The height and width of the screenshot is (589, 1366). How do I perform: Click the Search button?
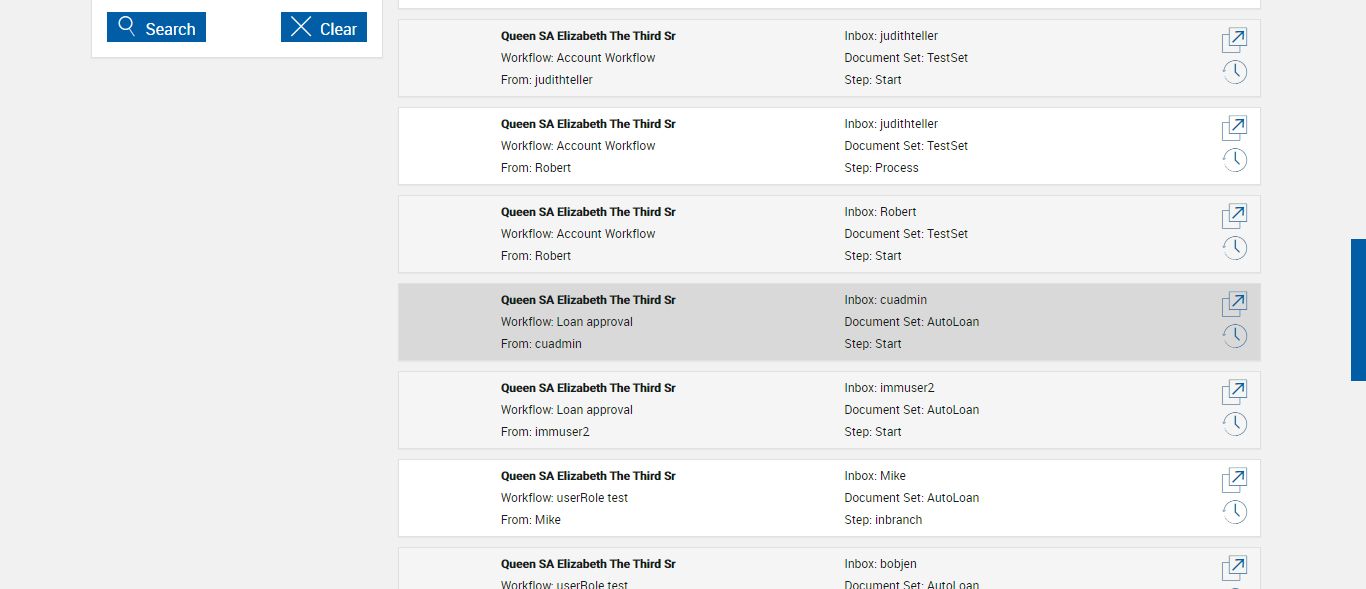click(x=156, y=28)
